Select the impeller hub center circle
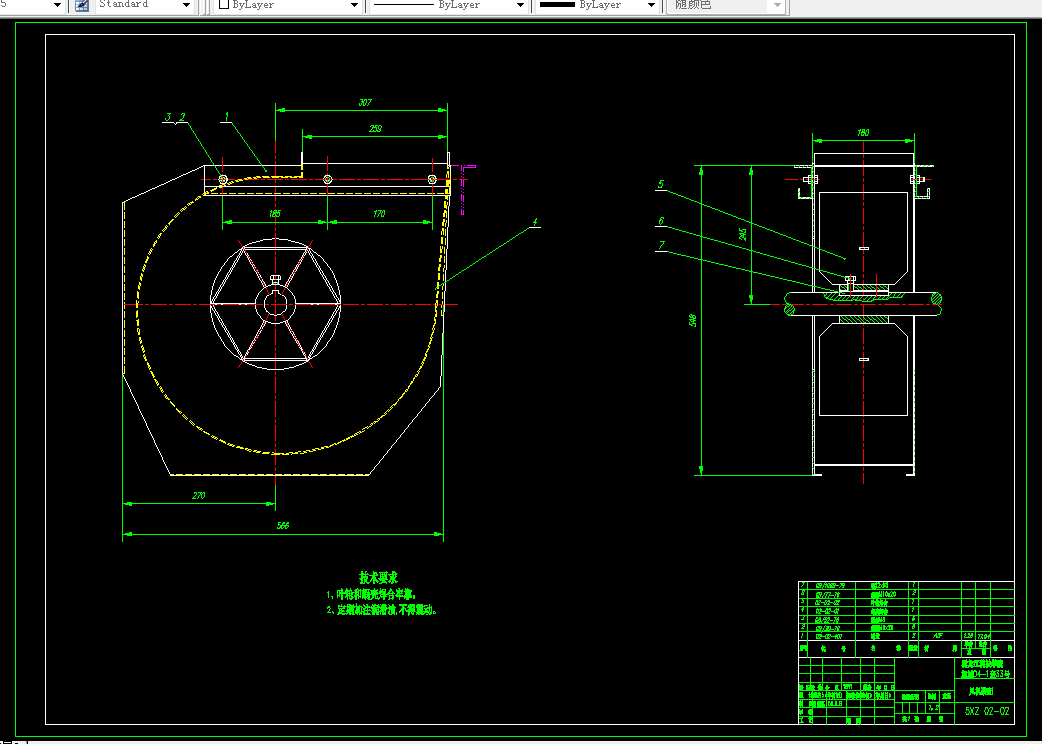This screenshot has width=1042, height=744. click(x=275, y=305)
